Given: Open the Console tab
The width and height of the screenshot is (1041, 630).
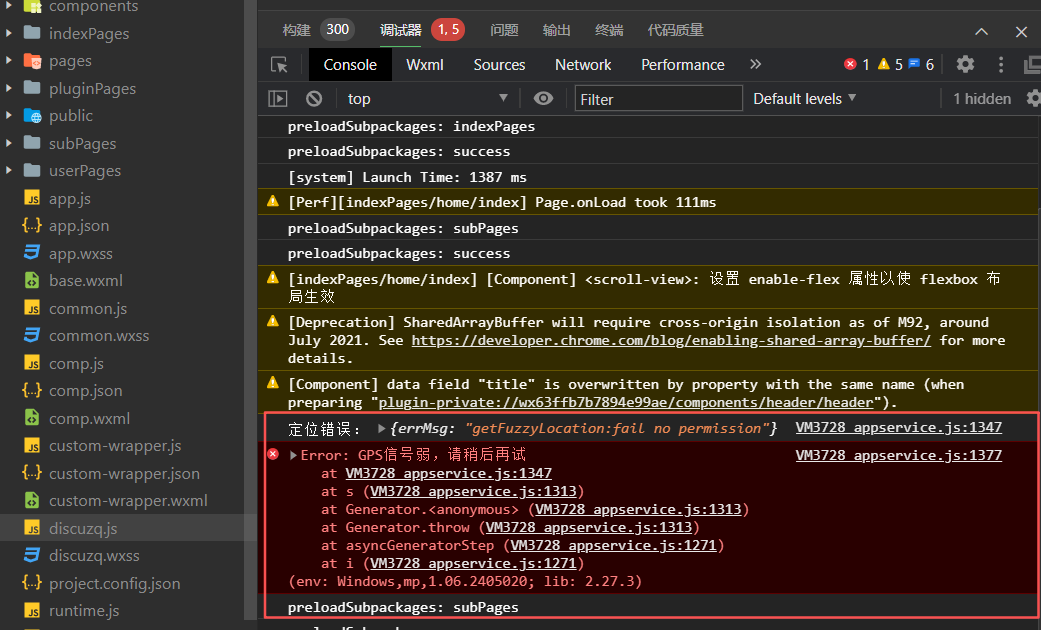Looking at the screenshot, I should click(x=350, y=65).
